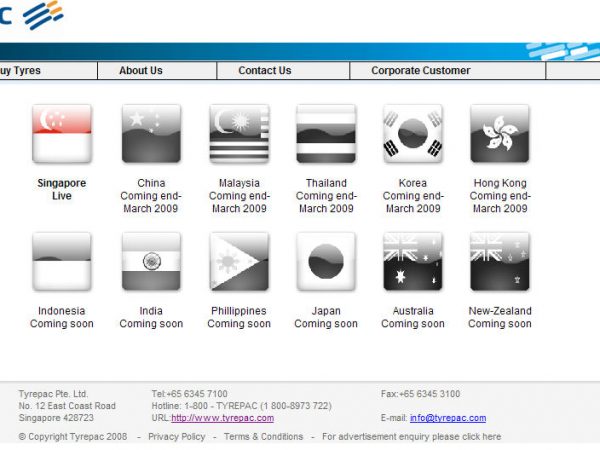Image resolution: width=600 pixels, height=450 pixels.
Task: Click 'Tyrepac Pte. Ltd.' company name
Action: click(53, 394)
